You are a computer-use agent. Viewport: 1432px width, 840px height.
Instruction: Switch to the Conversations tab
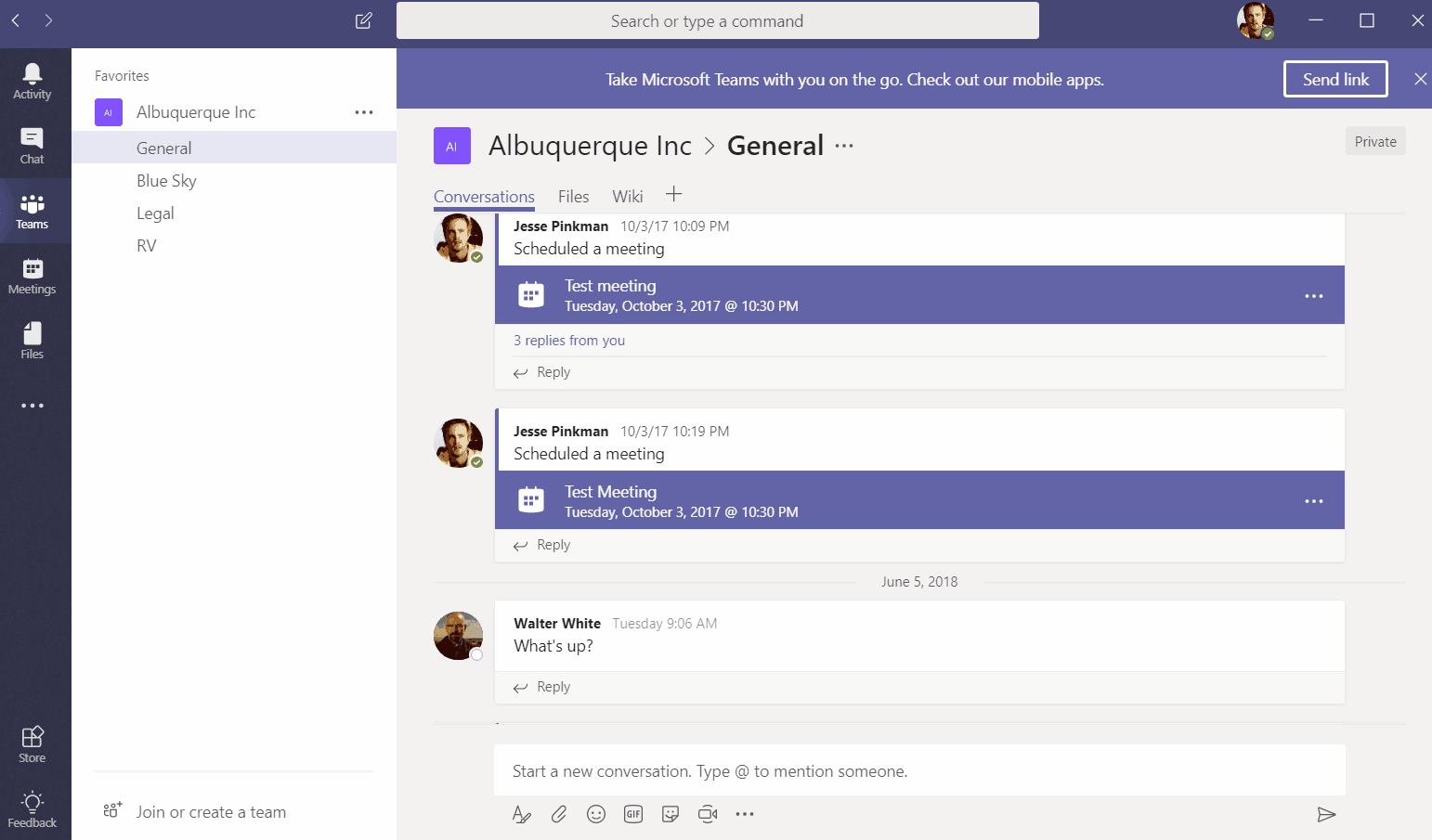coord(484,197)
